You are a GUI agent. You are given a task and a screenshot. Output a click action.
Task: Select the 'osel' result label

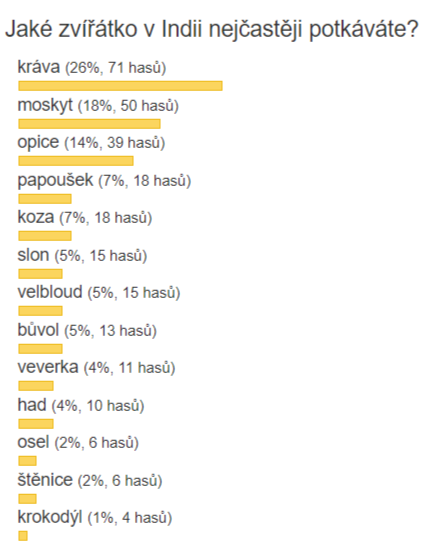tap(78, 442)
